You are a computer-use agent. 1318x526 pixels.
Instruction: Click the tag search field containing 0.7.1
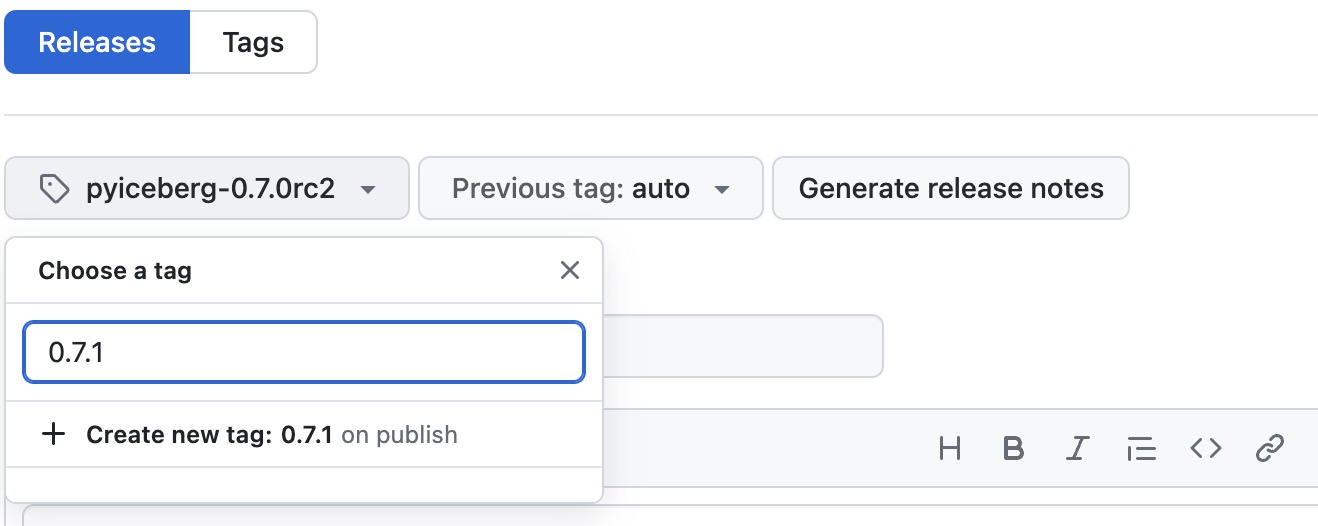point(304,352)
